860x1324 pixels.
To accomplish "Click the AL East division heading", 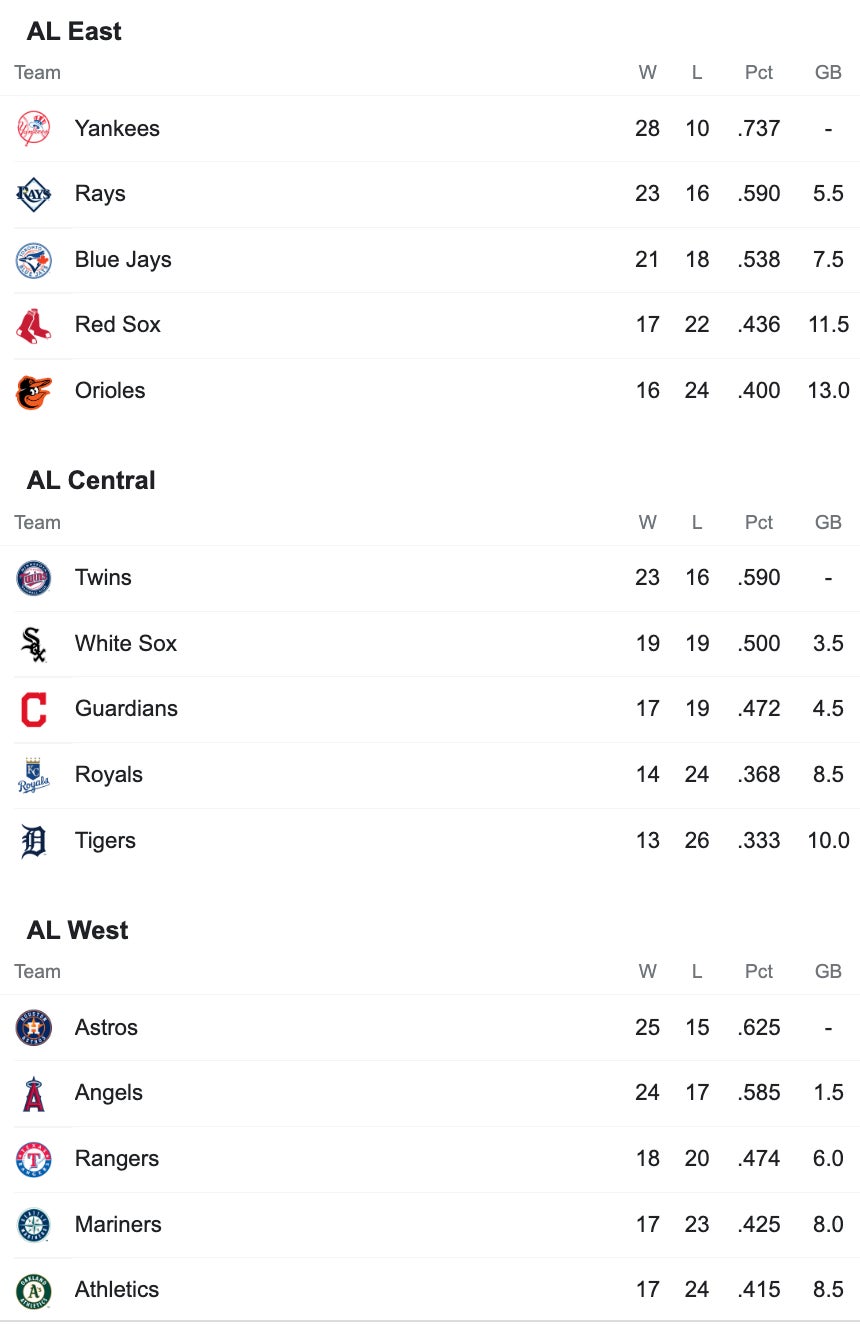I will coord(74,32).
